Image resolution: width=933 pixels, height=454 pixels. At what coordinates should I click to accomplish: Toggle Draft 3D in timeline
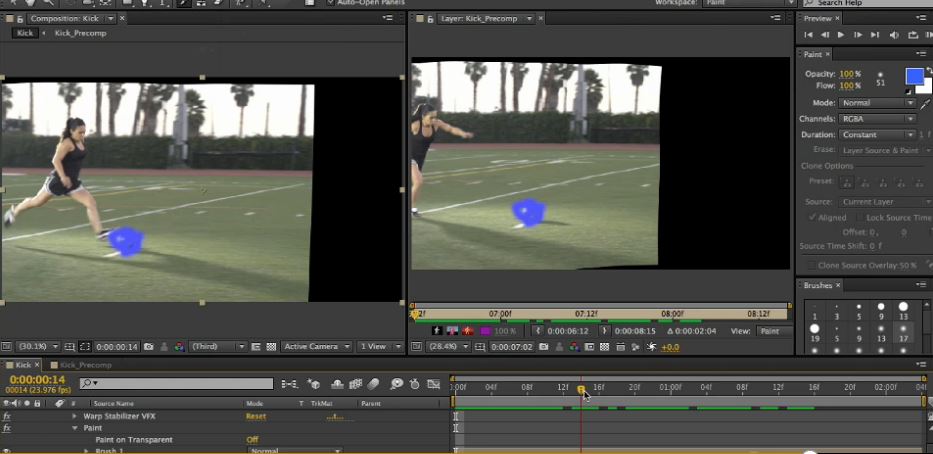[314, 384]
